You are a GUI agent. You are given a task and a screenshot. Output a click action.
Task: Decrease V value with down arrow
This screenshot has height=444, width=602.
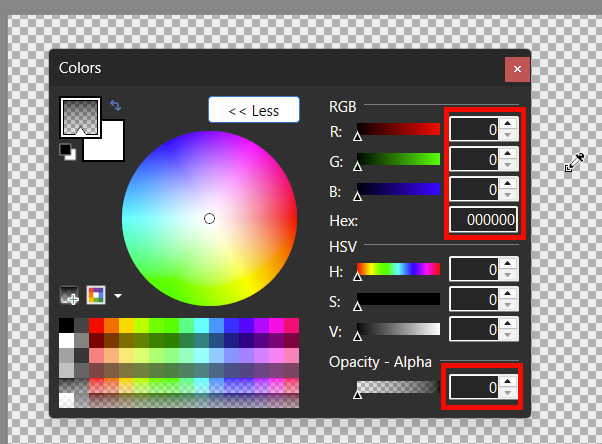pos(508,335)
